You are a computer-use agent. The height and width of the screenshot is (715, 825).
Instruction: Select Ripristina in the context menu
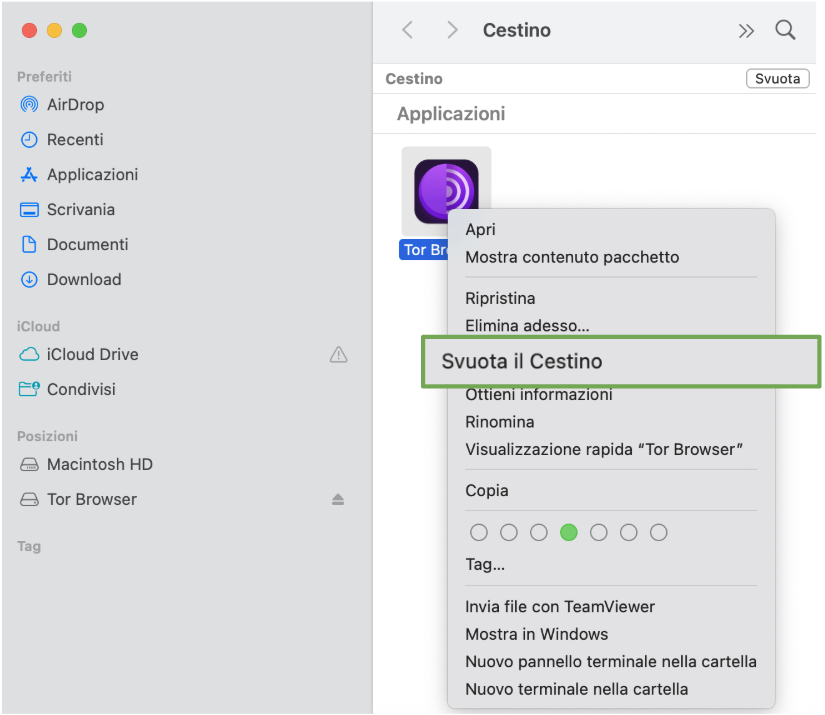(x=500, y=298)
